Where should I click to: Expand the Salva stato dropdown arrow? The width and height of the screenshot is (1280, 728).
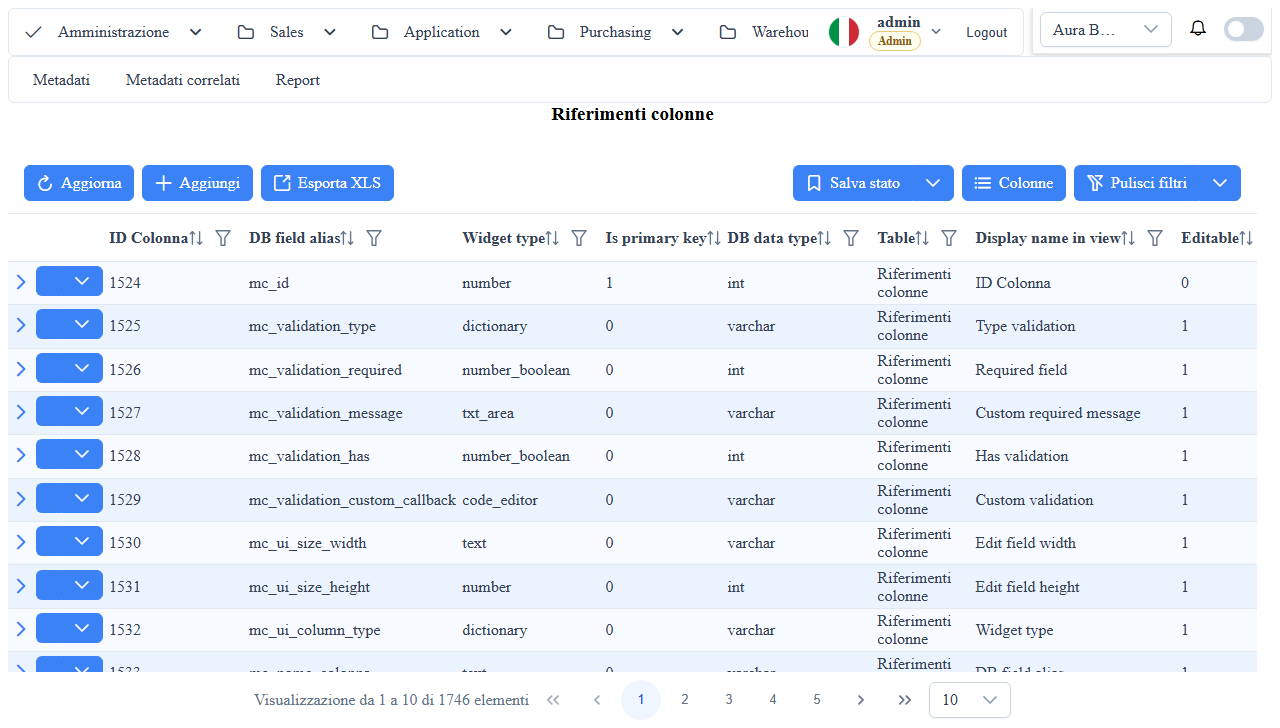(x=933, y=183)
